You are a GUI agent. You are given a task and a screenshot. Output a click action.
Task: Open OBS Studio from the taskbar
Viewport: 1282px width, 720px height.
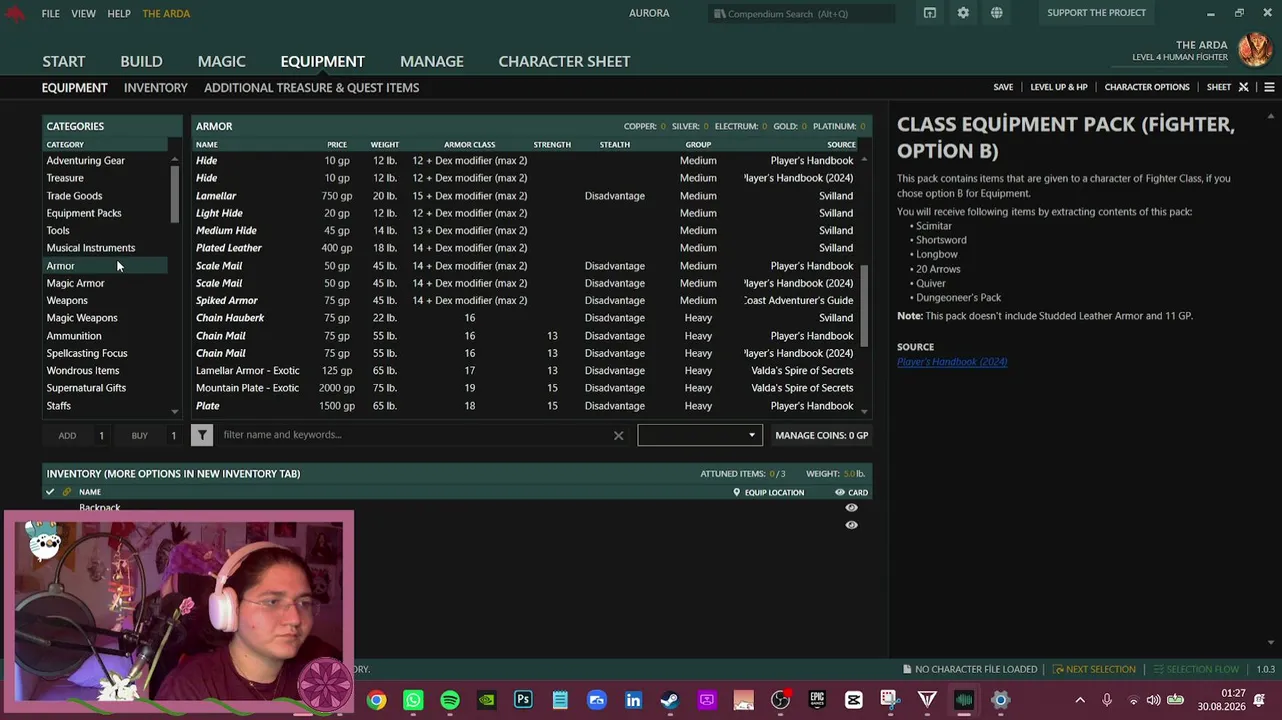click(x=780, y=700)
